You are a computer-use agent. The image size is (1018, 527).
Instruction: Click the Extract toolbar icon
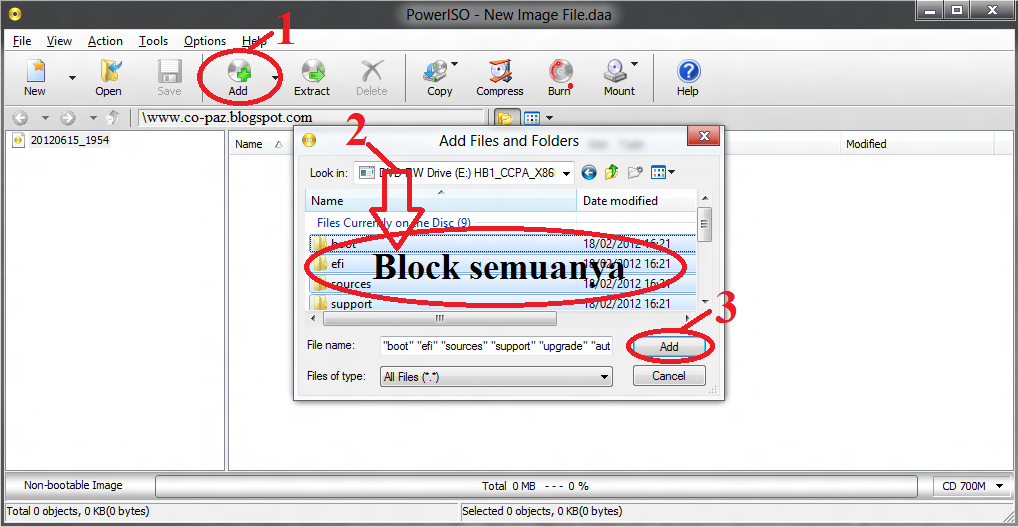312,77
